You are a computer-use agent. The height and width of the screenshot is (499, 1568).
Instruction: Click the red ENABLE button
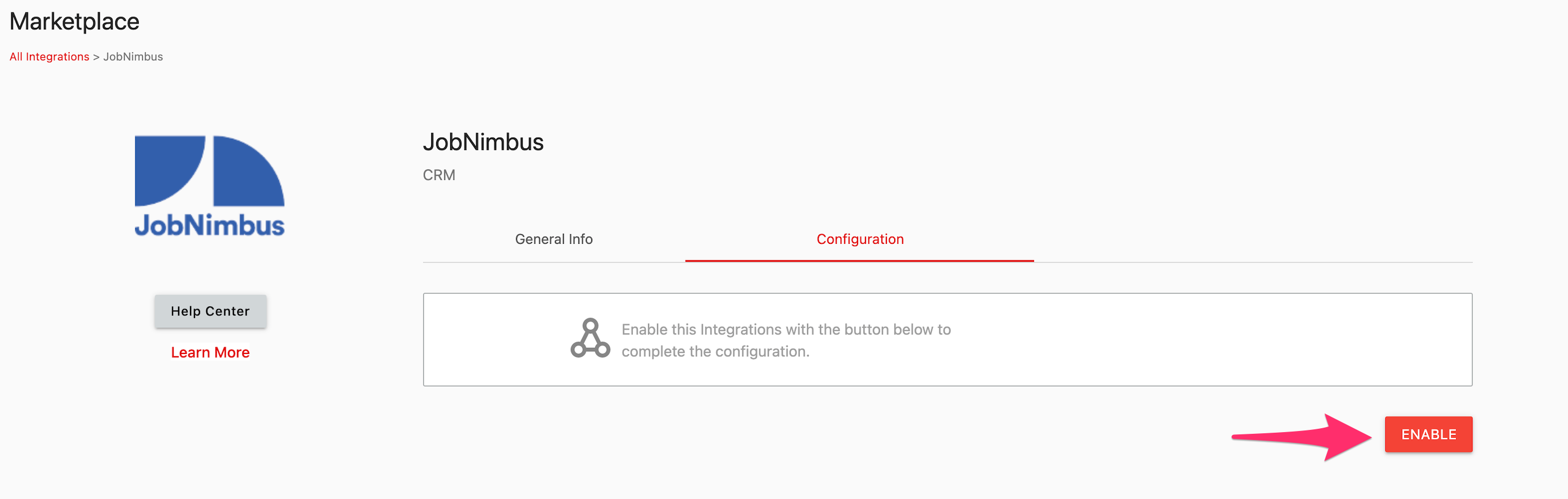[x=1428, y=434]
